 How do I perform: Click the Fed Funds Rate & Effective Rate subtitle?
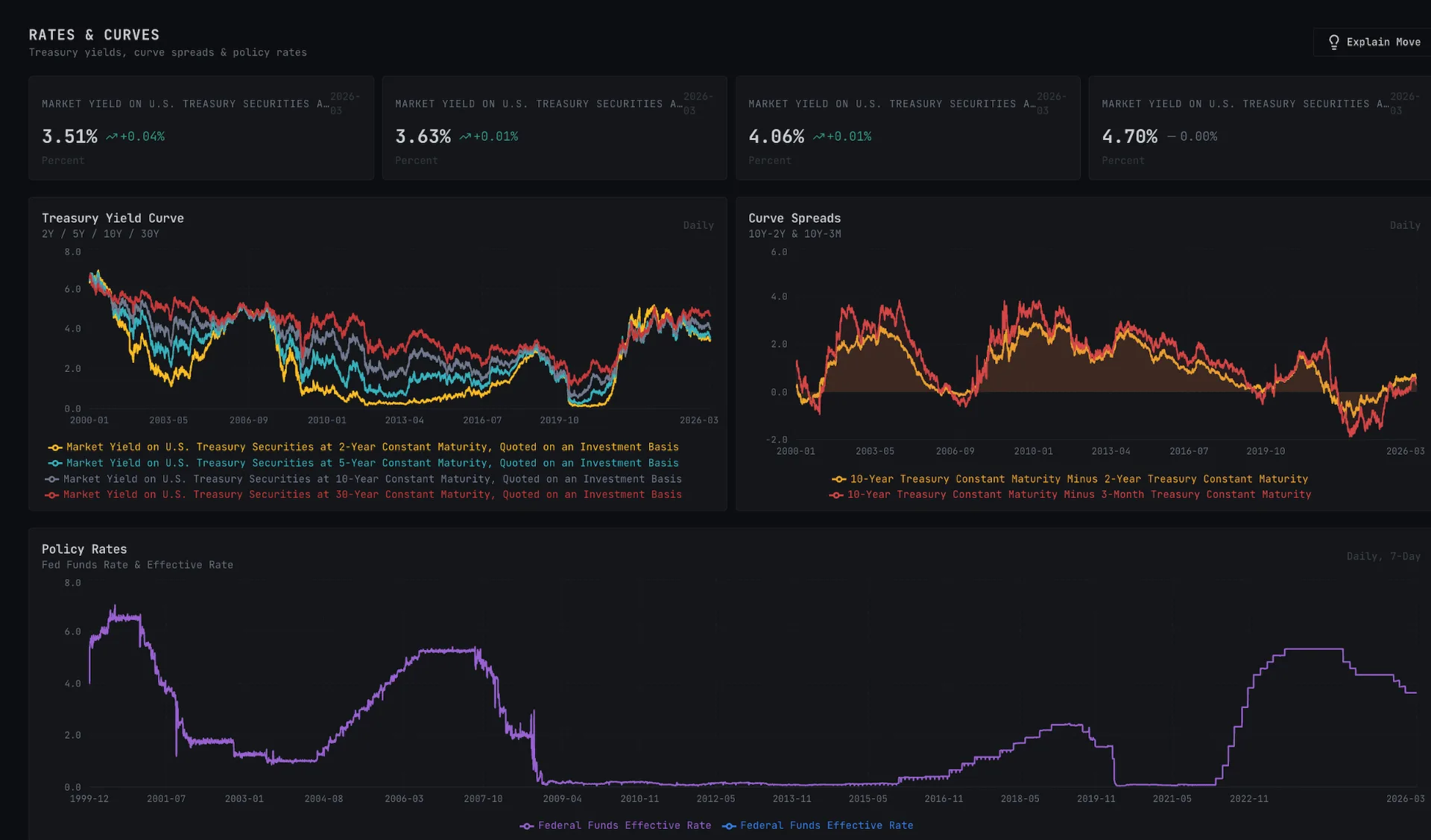pyautogui.click(x=137, y=565)
